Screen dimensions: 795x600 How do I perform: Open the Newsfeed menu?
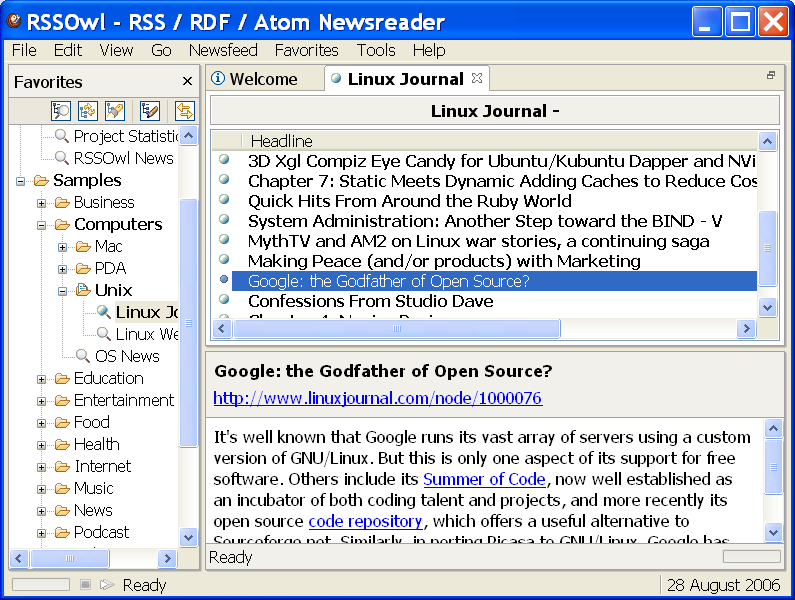[223, 50]
